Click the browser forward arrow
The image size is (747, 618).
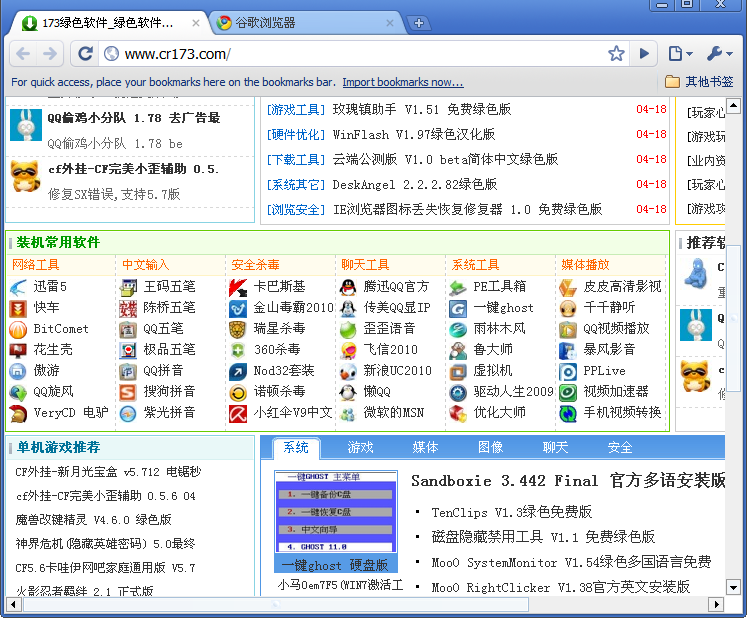pos(50,54)
